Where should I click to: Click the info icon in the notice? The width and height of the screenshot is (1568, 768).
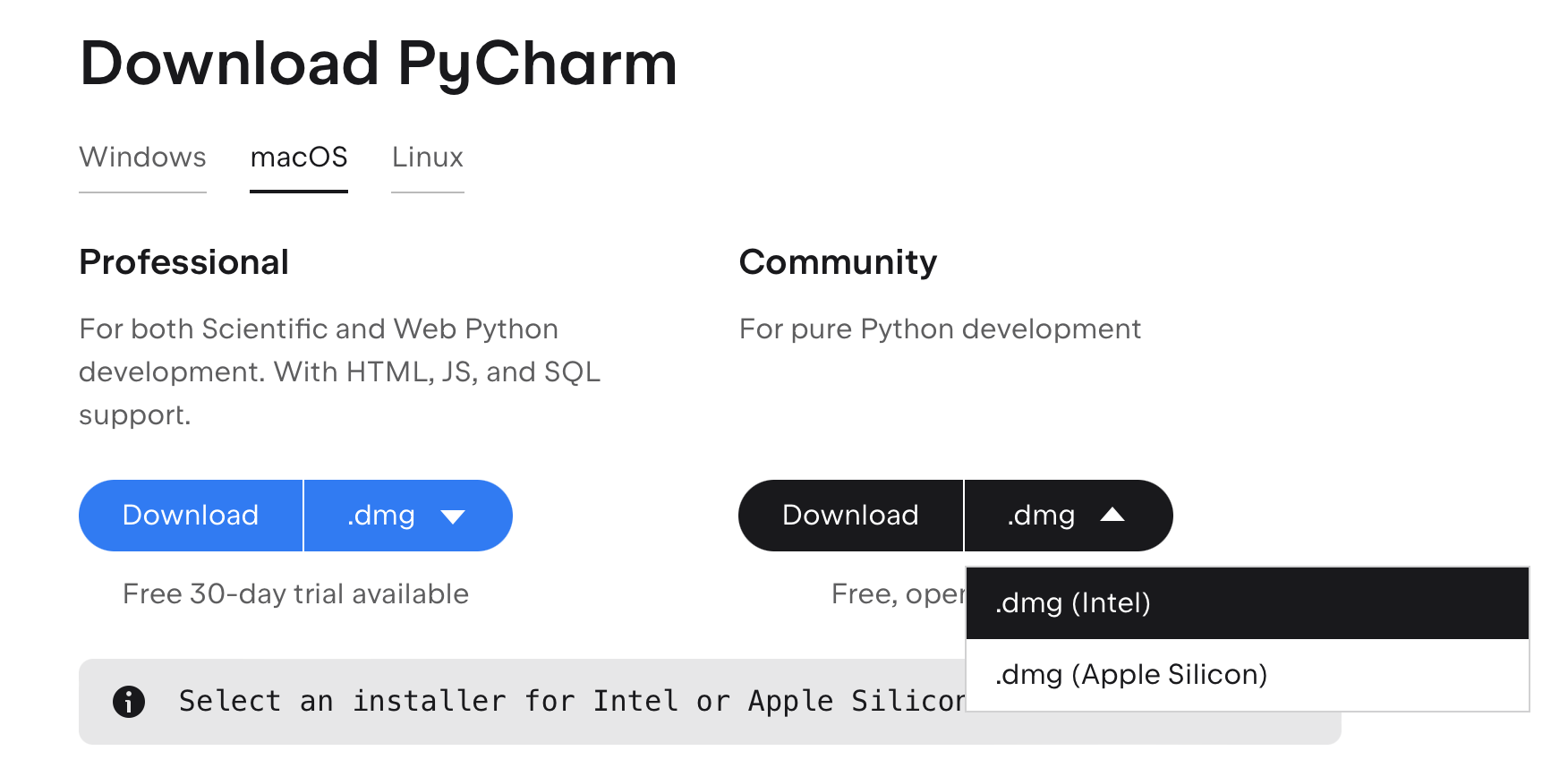click(129, 702)
